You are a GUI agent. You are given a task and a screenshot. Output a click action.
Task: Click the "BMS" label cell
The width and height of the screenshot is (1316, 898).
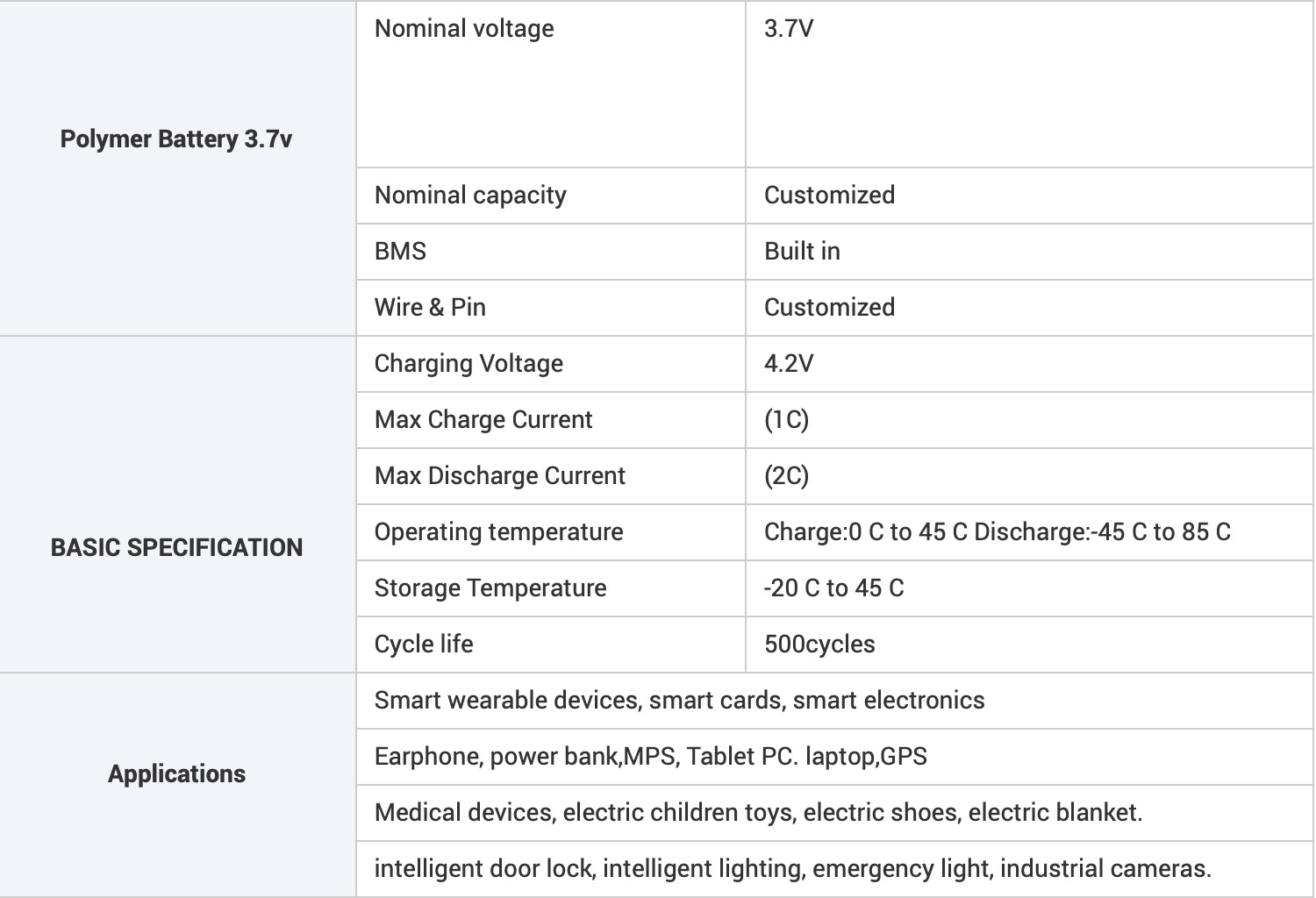tap(400, 252)
